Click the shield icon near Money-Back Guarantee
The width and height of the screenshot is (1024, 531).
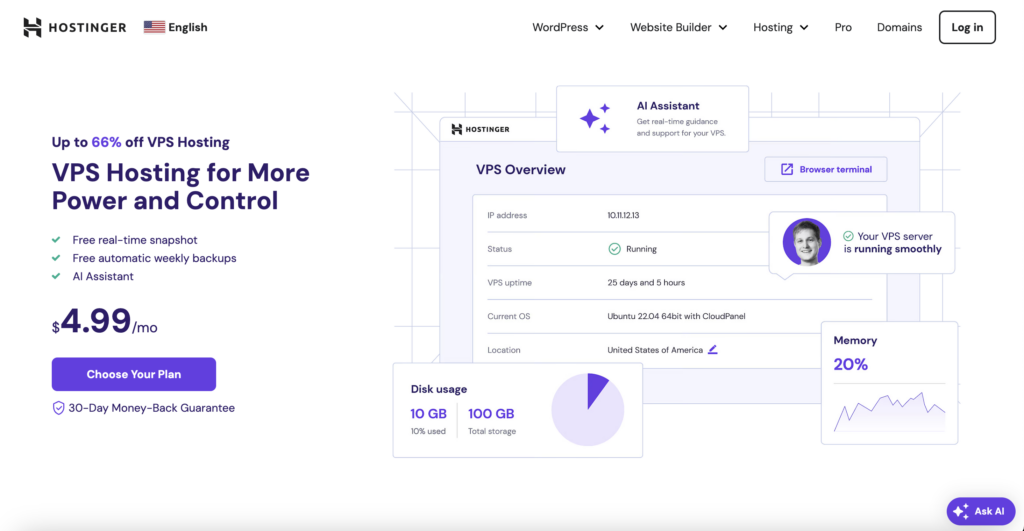tap(58, 408)
